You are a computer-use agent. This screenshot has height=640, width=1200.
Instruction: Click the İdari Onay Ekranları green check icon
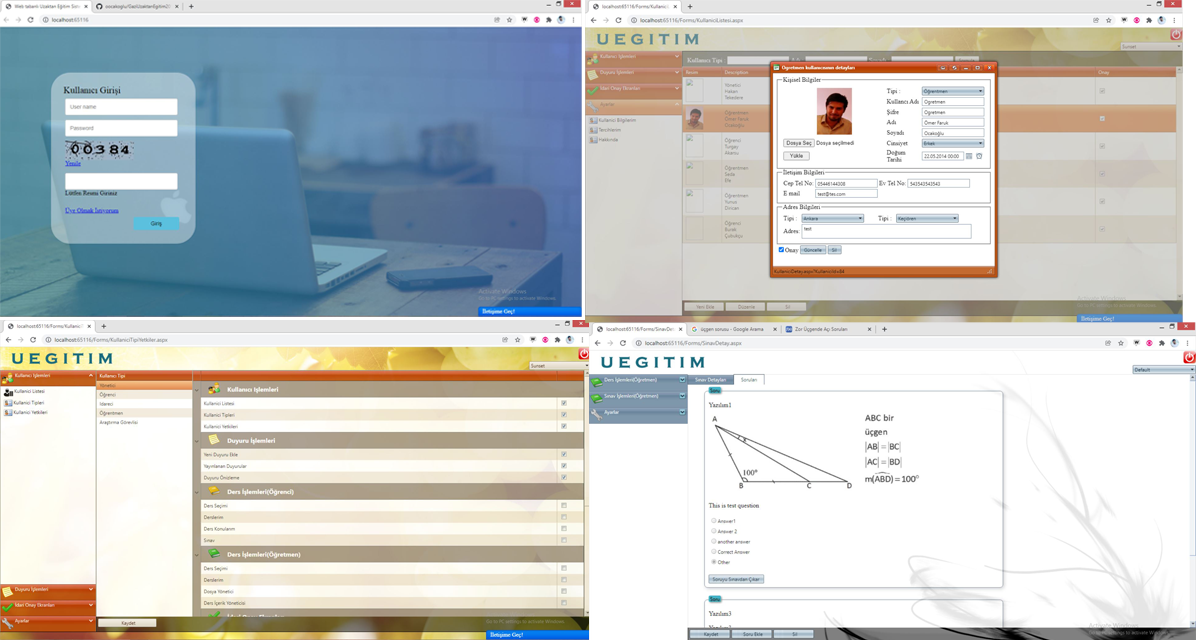click(x=7, y=606)
